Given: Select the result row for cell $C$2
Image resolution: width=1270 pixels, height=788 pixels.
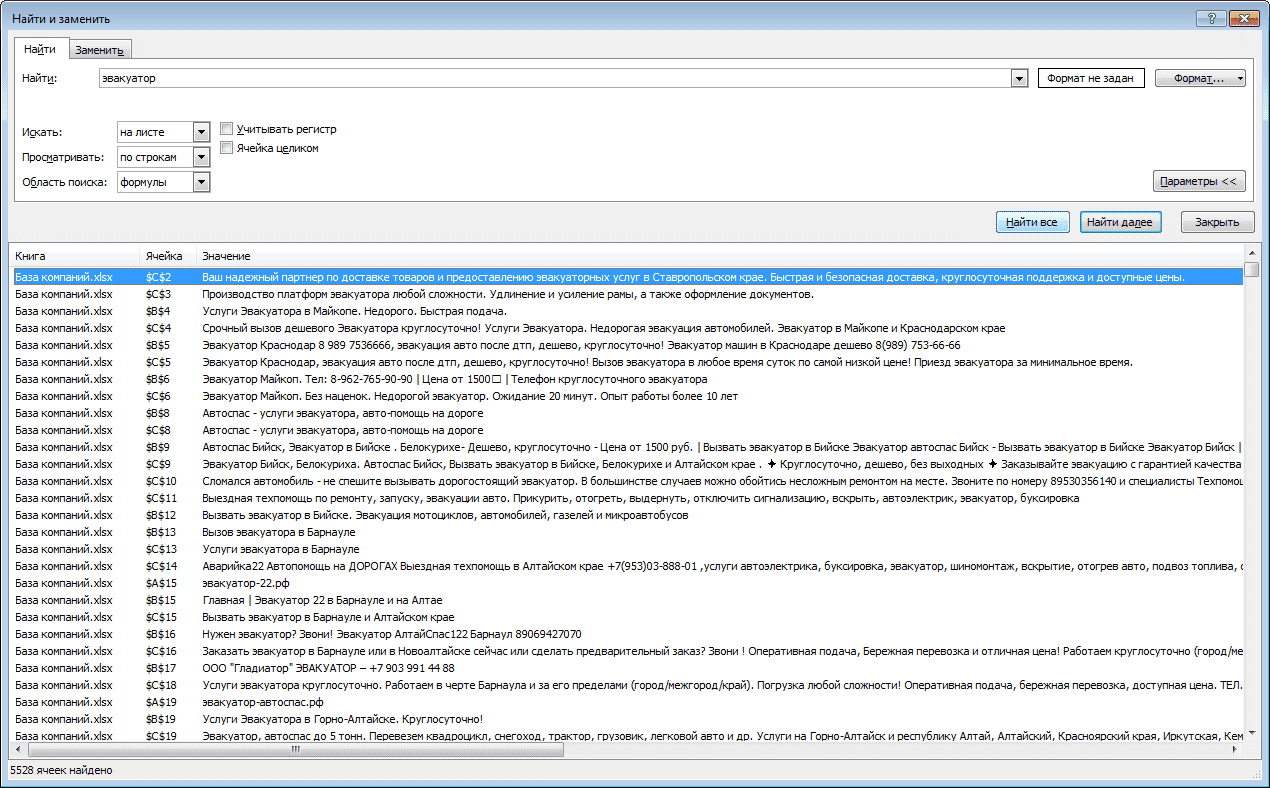Looking at the screenshot, I should (x=627, y=277).
